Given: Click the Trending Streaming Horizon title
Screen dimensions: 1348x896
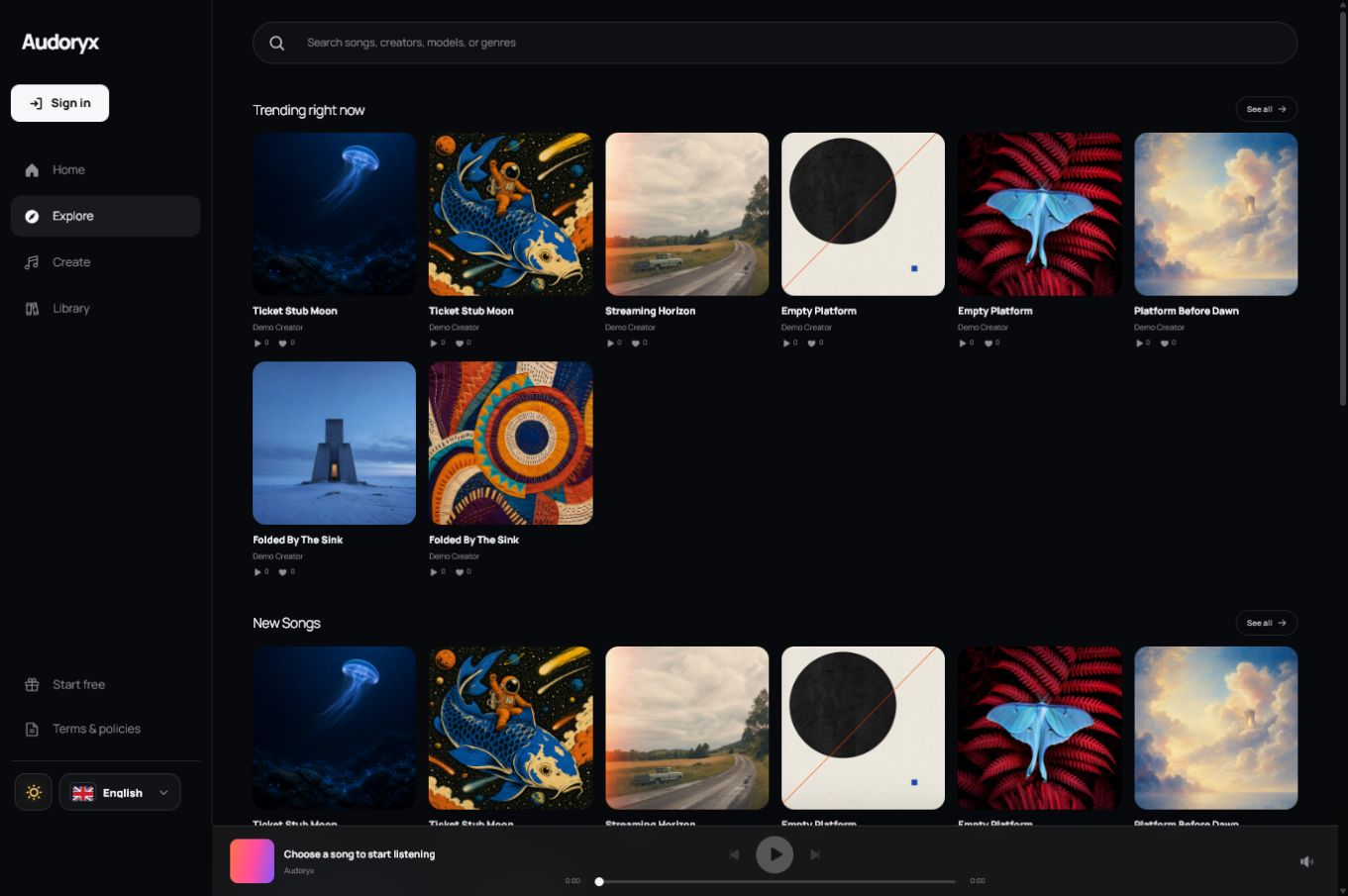Looking at the screenshot, I should coord(650,311).
